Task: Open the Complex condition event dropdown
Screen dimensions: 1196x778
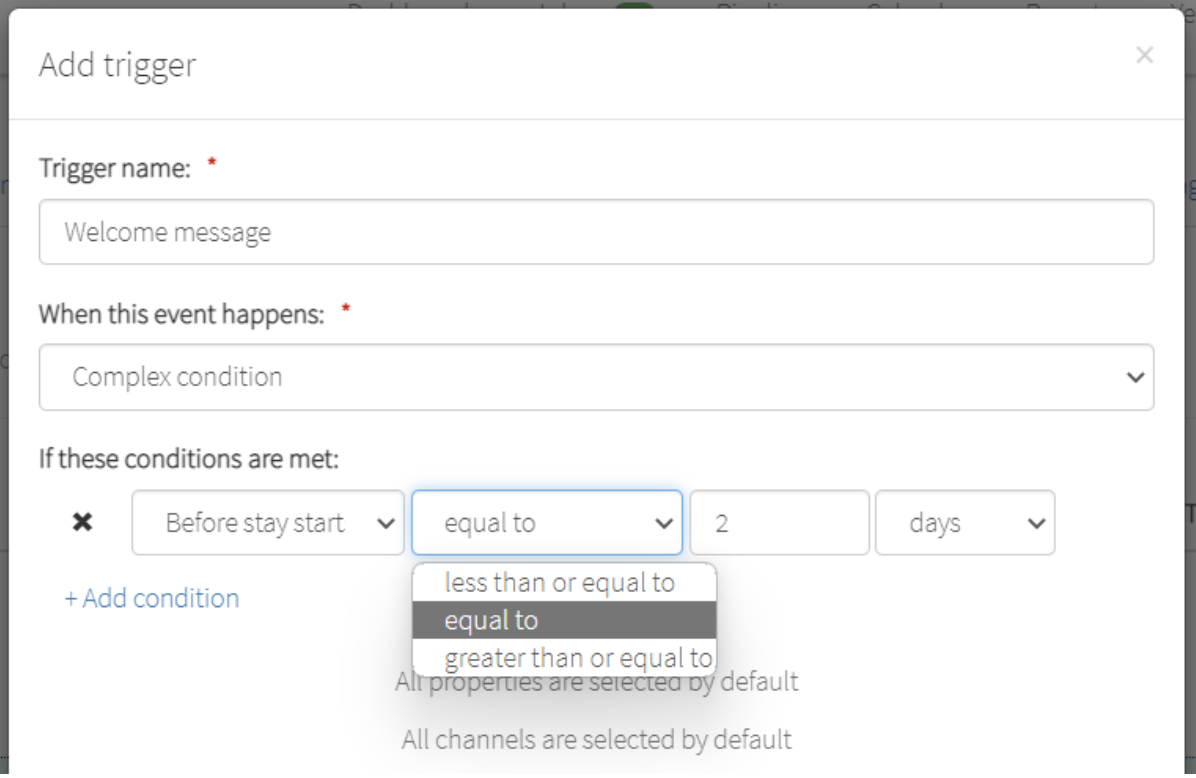Action: pyautogui.click(x=596, y=377)
